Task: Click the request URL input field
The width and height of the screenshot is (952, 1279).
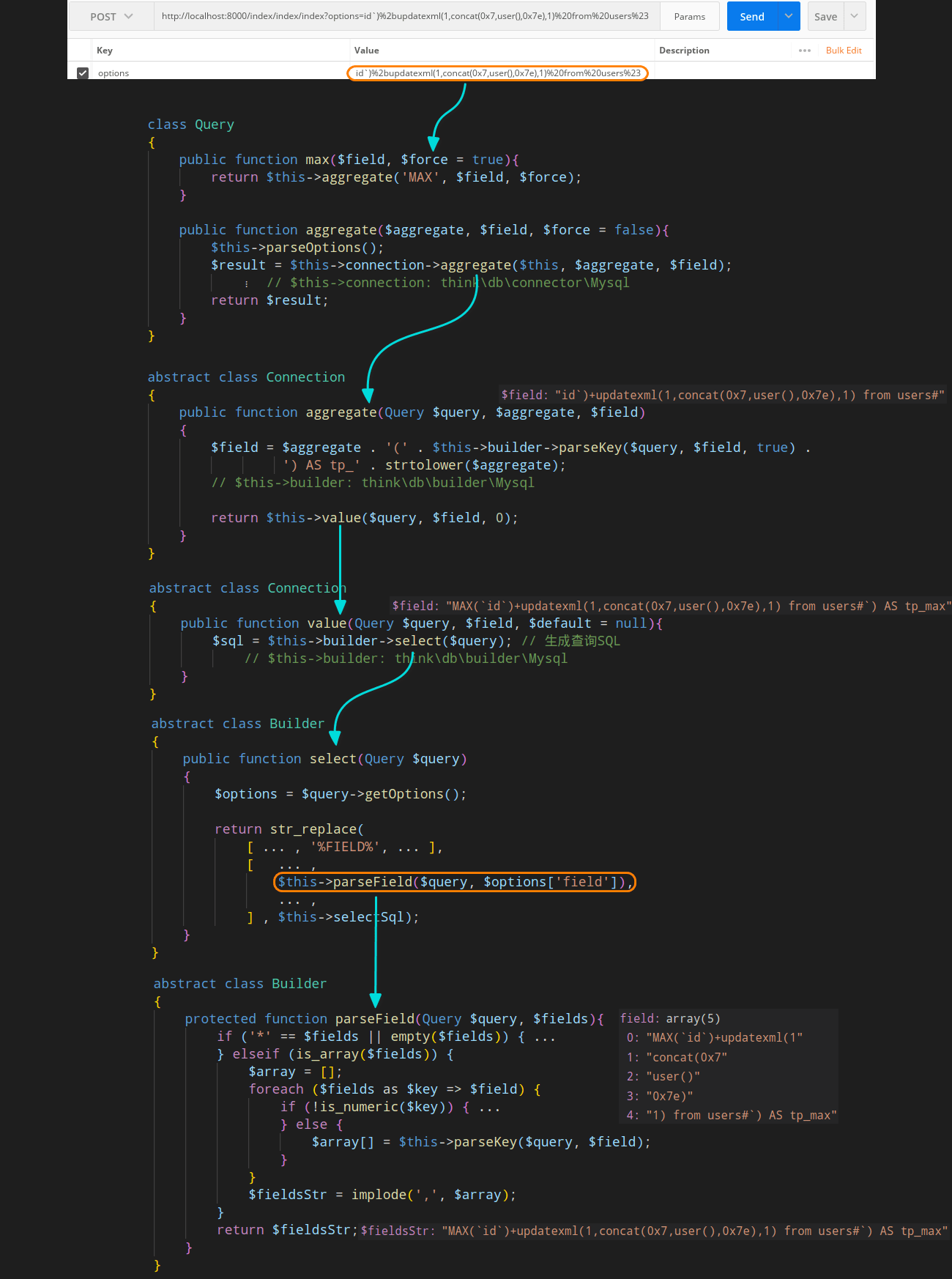Action: pyautogui.click(x=406, y=16)
